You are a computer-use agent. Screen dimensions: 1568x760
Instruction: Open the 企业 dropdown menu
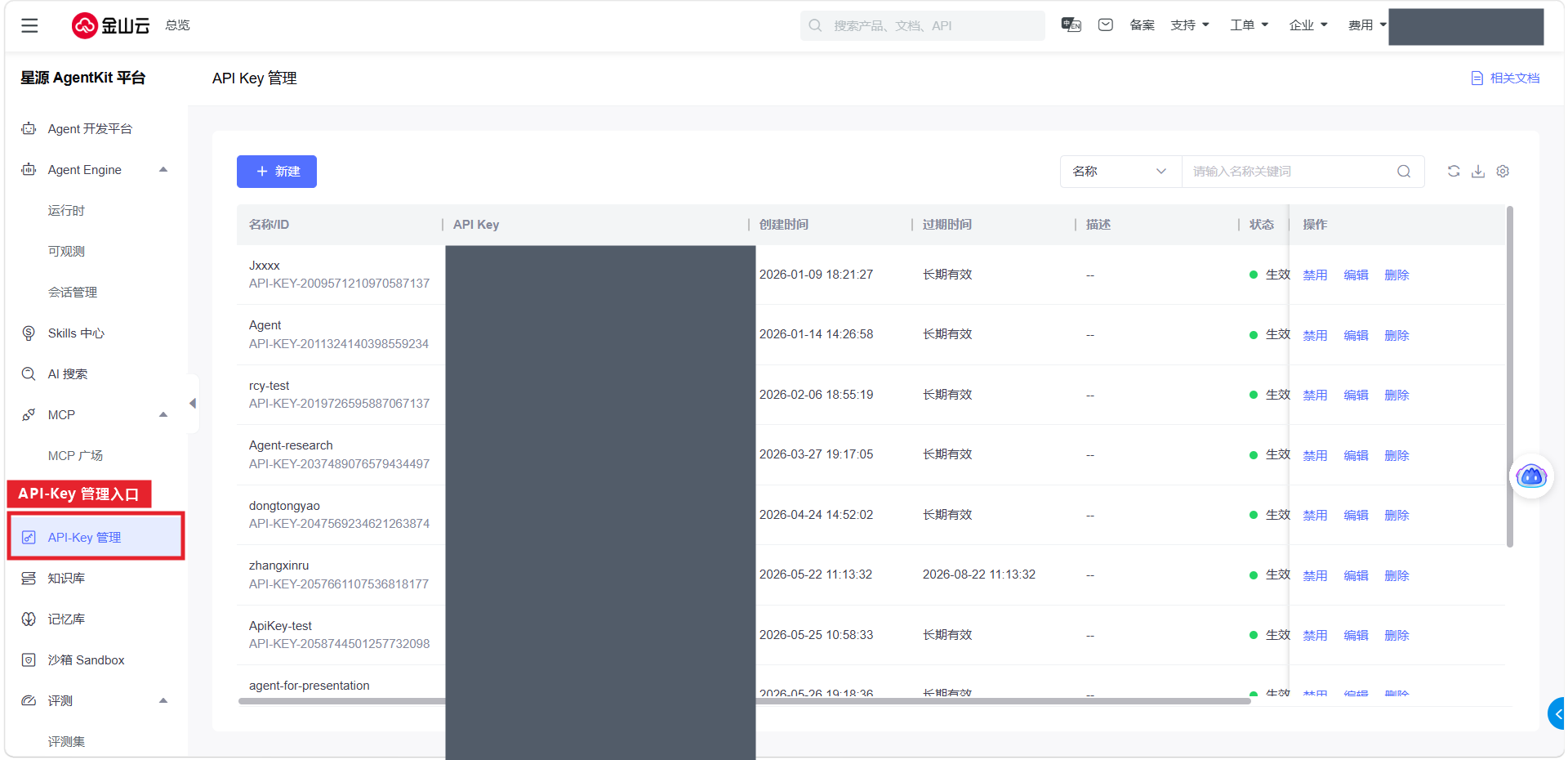click(x=1308, y=25)
